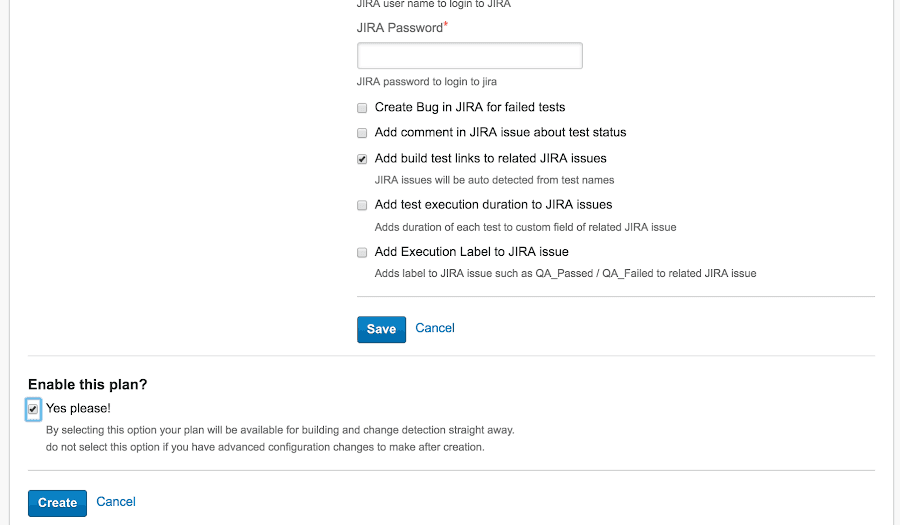900x525 pixels.
Task: Click 'Add Execution Label to JIRA issue' text
Action: 471,251
